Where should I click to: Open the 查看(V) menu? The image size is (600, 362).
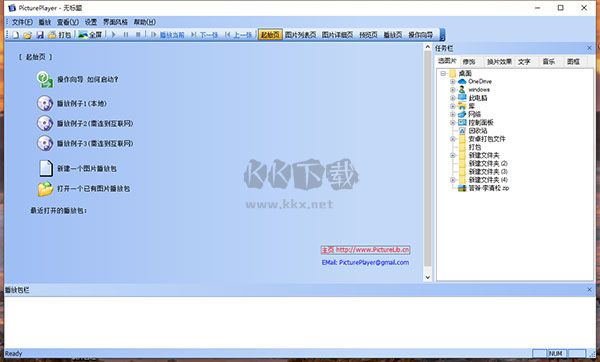click(x=68, y=22)
